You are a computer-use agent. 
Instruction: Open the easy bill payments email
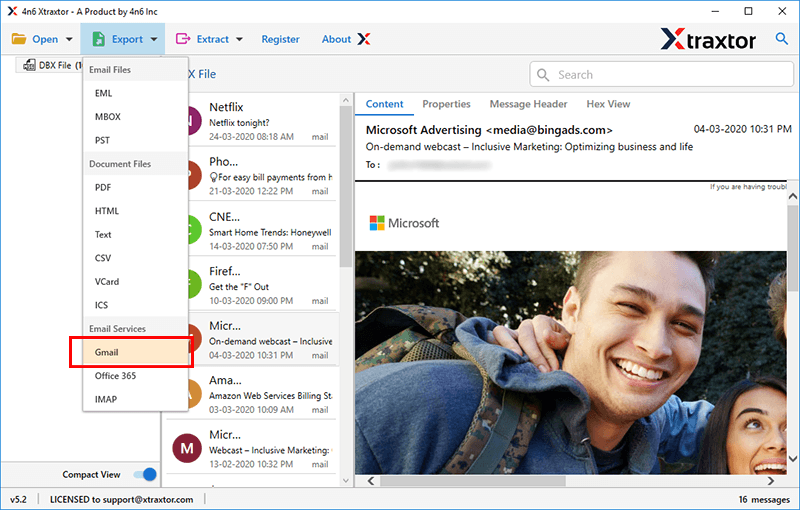pos(263,175)
